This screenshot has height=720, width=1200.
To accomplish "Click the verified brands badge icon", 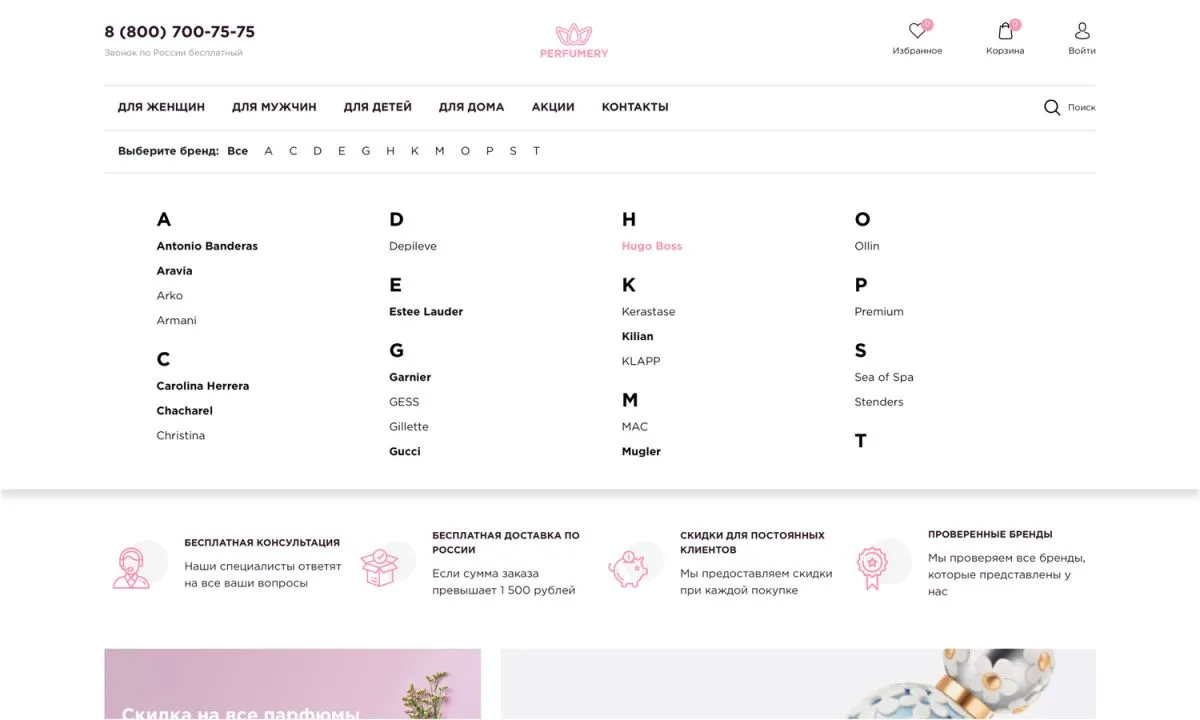I will pos(879,563).
